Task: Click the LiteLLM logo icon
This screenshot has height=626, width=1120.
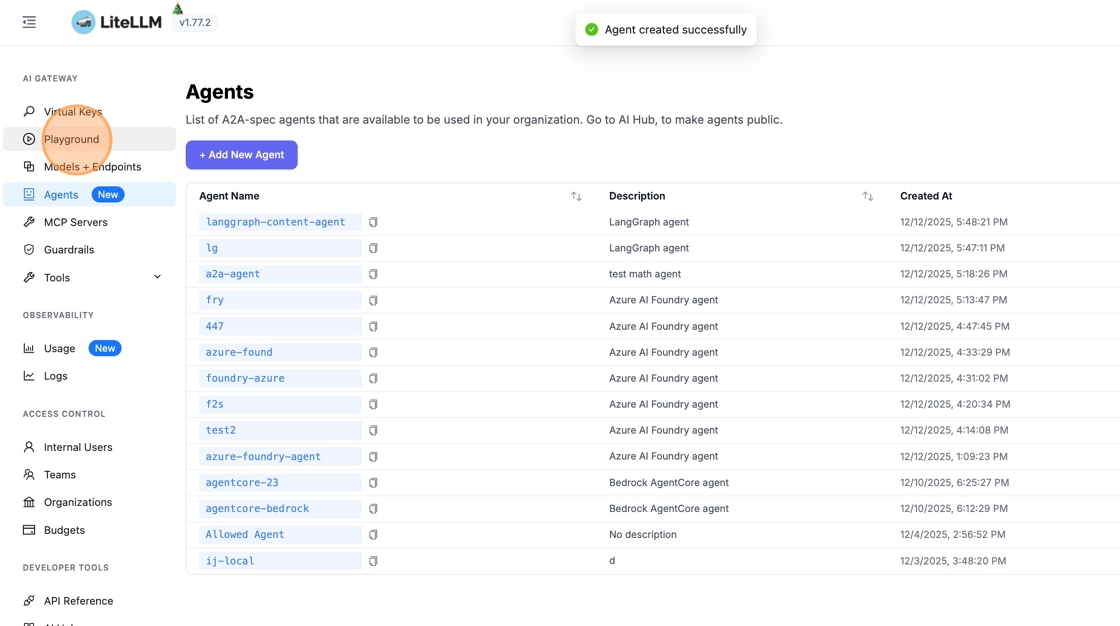Action: (83, 22)
